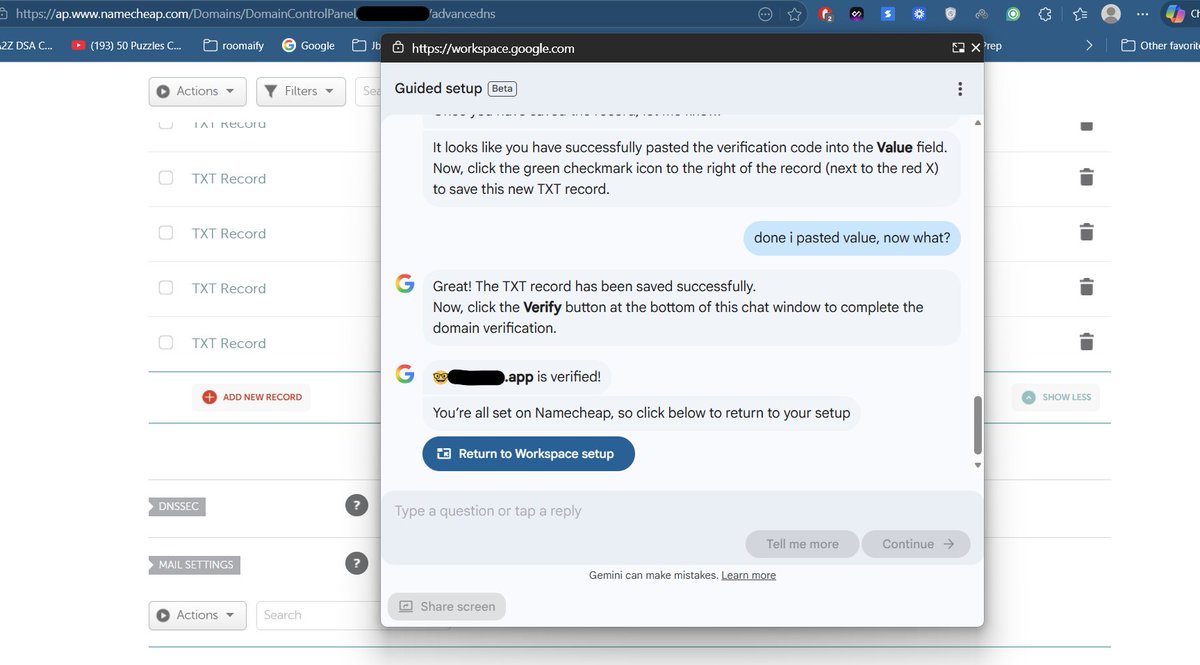The height and width of the screenshot is (665, 1200).
Task: Open the Learn more link
Action: (748, 575)
